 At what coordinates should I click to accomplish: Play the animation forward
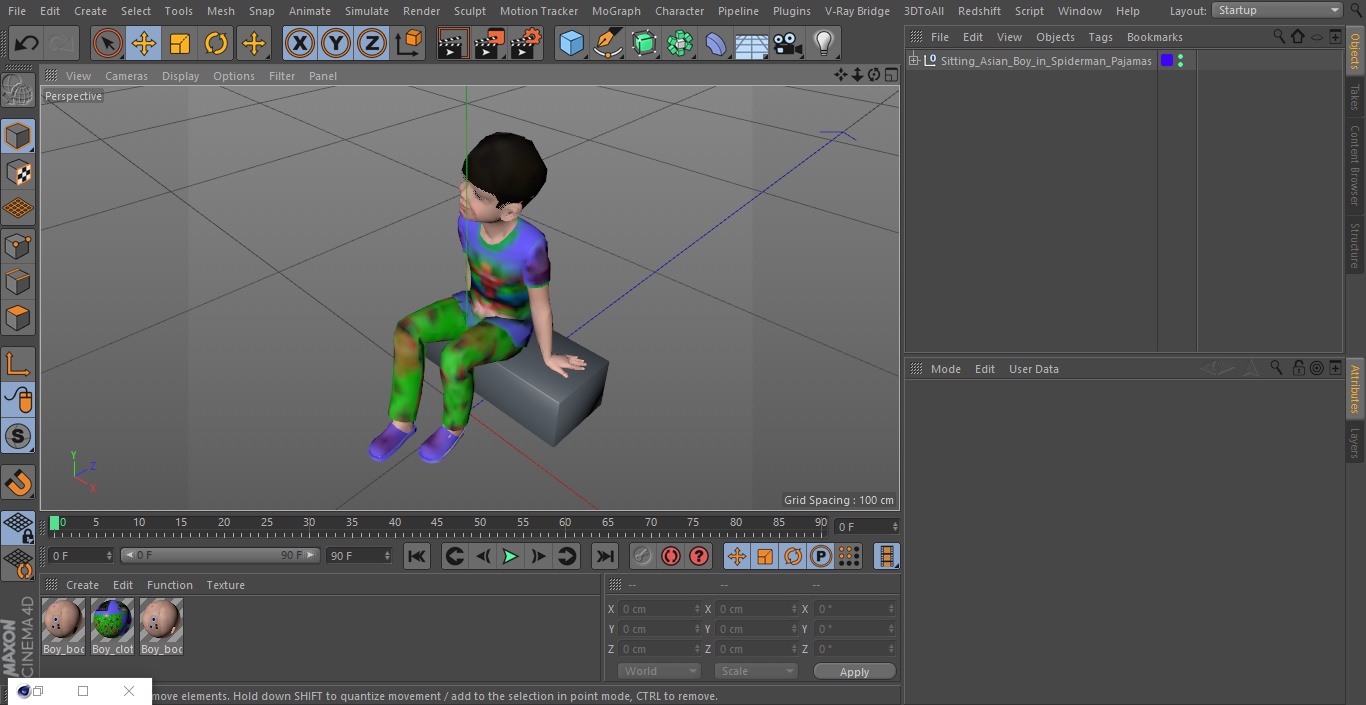(510, 556)
